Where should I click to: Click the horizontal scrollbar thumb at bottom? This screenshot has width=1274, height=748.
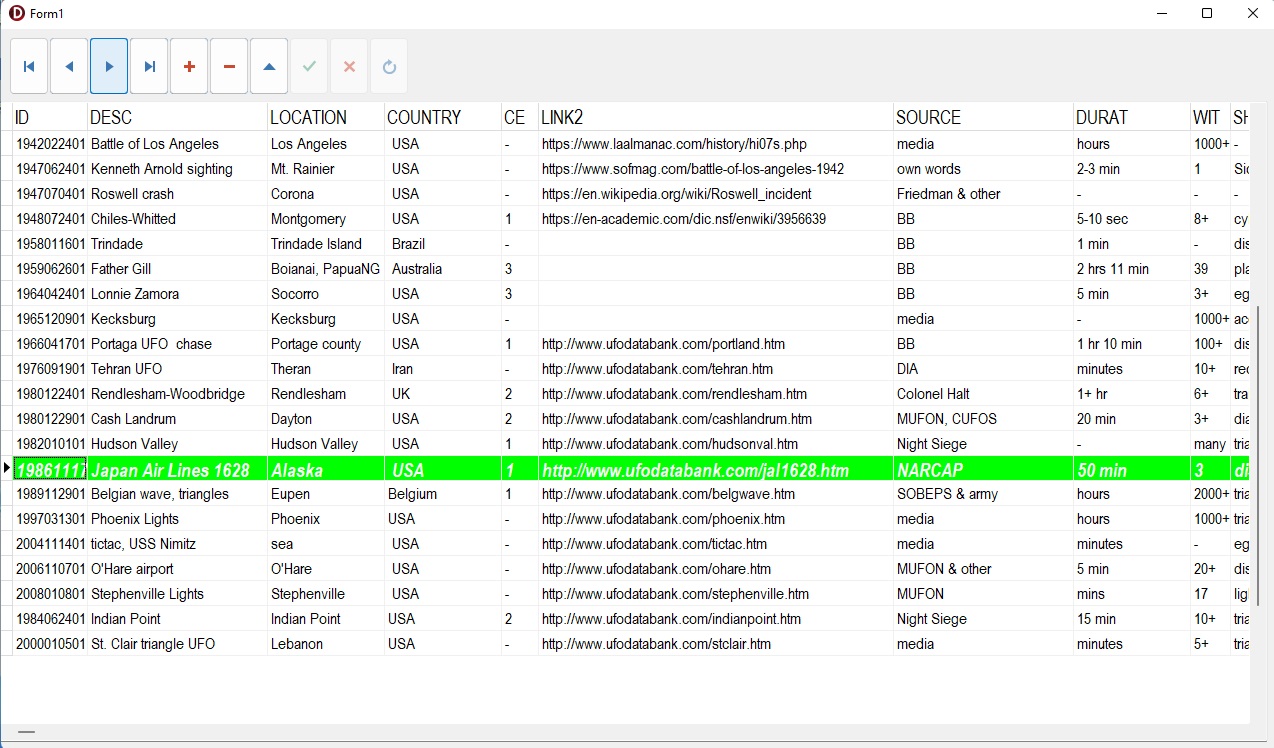click(26, 732)
